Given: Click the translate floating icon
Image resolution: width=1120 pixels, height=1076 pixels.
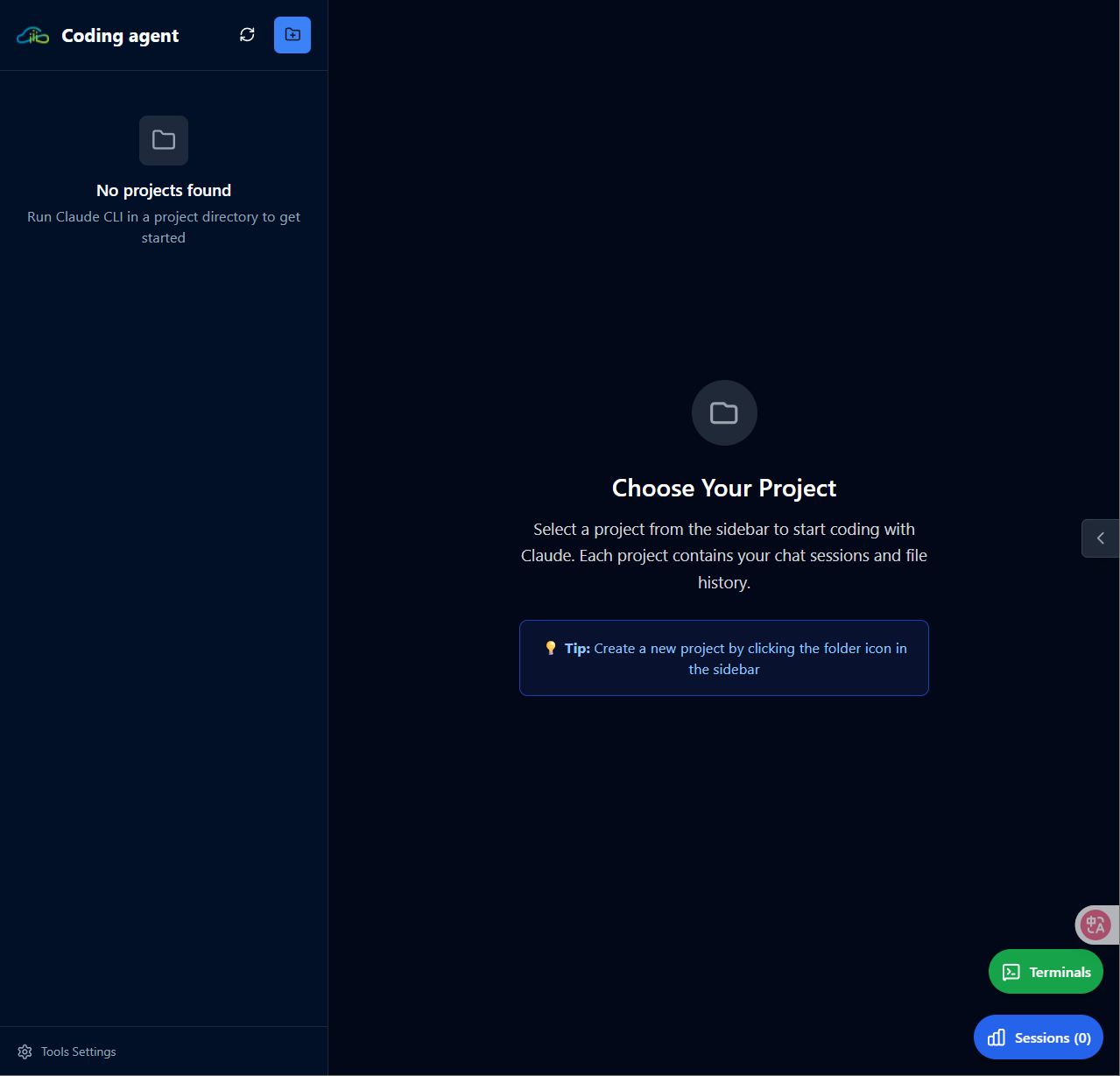Looking at the screenshot, I should (x=1096, y=925).
